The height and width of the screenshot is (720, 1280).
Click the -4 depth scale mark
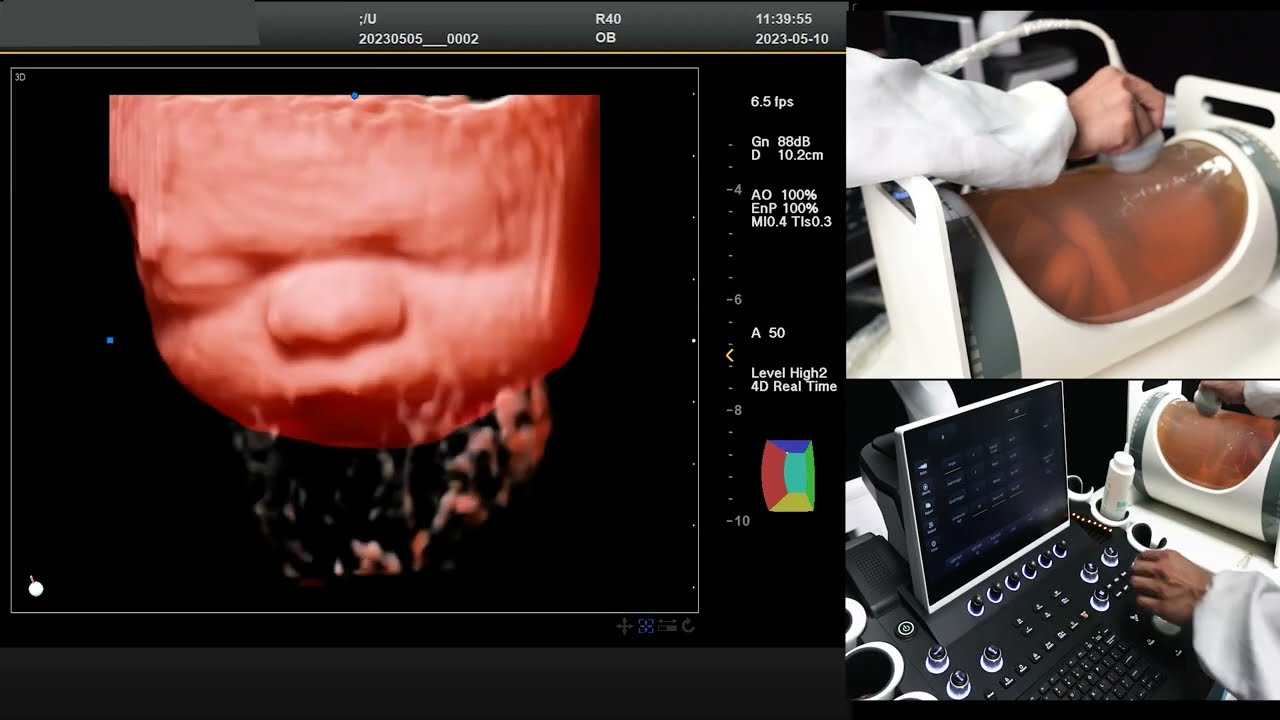click(735, 190)
